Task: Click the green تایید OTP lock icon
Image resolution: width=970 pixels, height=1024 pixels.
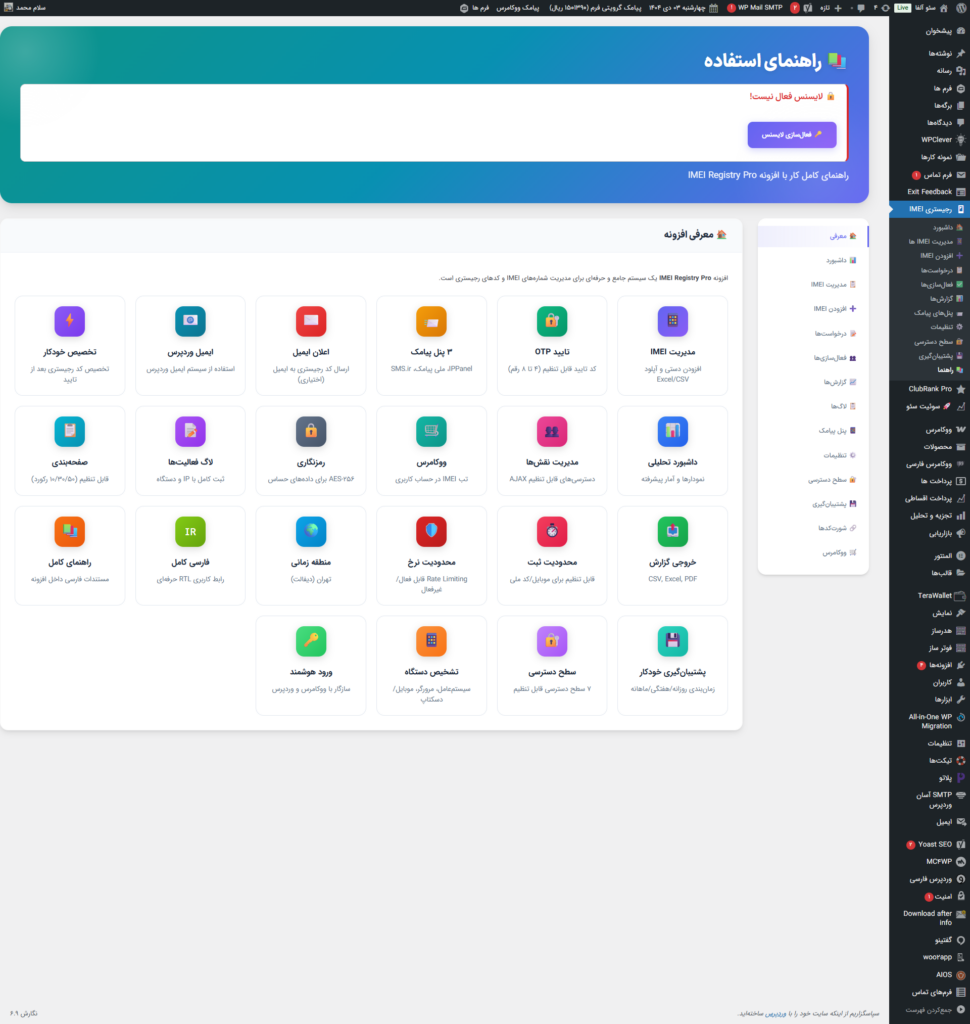Action: 552,321
